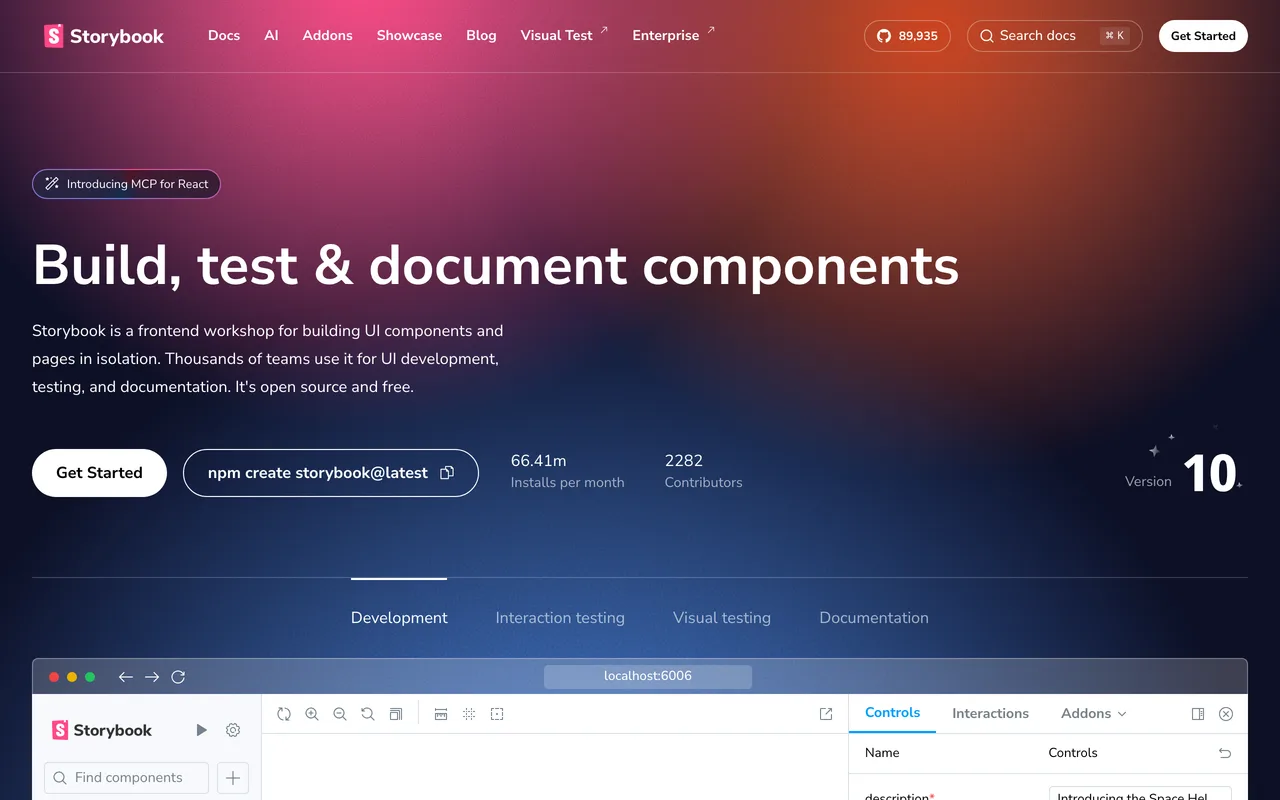Click the Name column header

[882, 753]
